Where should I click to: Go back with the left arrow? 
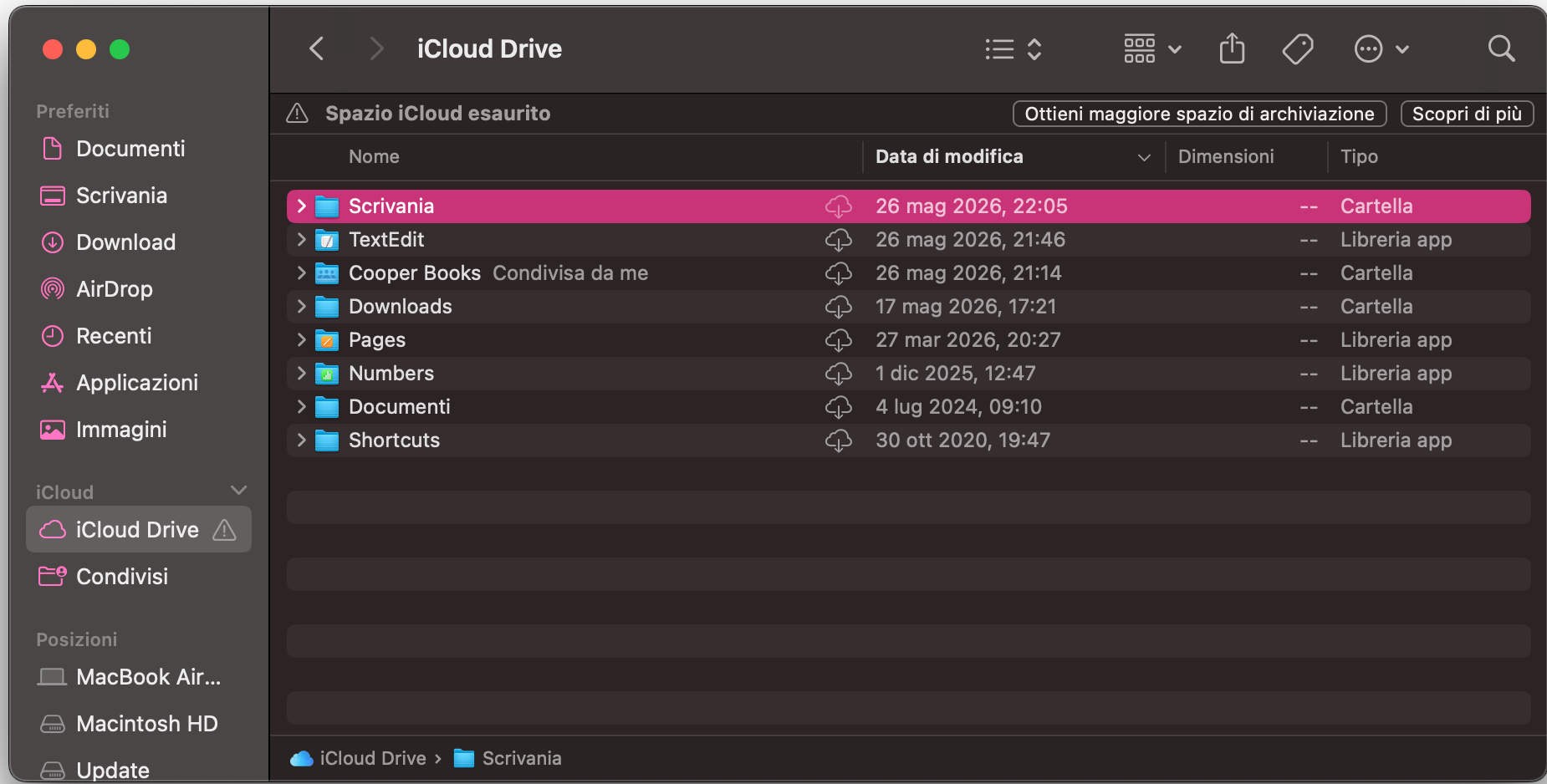click(316, 48)
